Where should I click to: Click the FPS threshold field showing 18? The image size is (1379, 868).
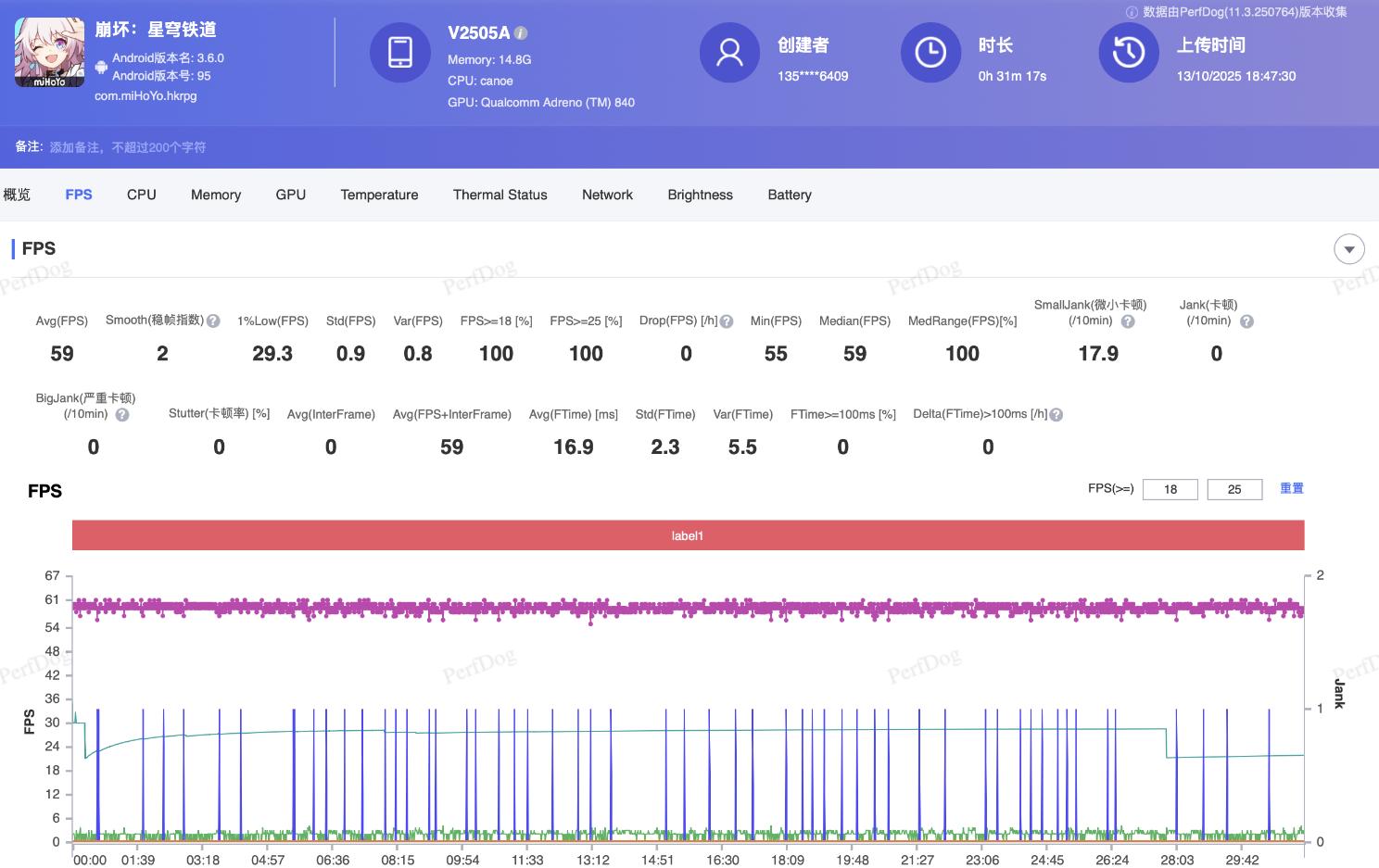(1170, 489)
